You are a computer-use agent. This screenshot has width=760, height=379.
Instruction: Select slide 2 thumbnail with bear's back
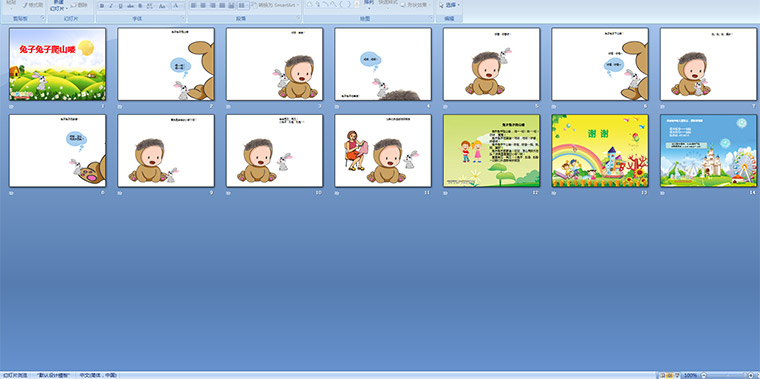pos(166,64)
